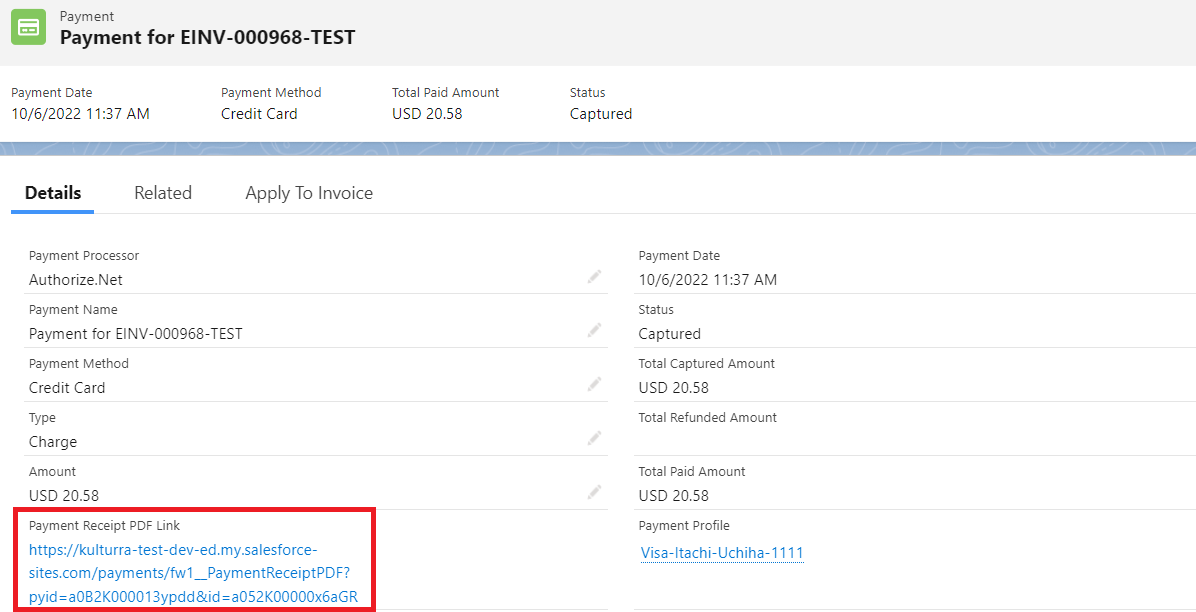1196x612 pixels.
Task: Edit the Amount field with its pencil icon
Action: (595, 492)
